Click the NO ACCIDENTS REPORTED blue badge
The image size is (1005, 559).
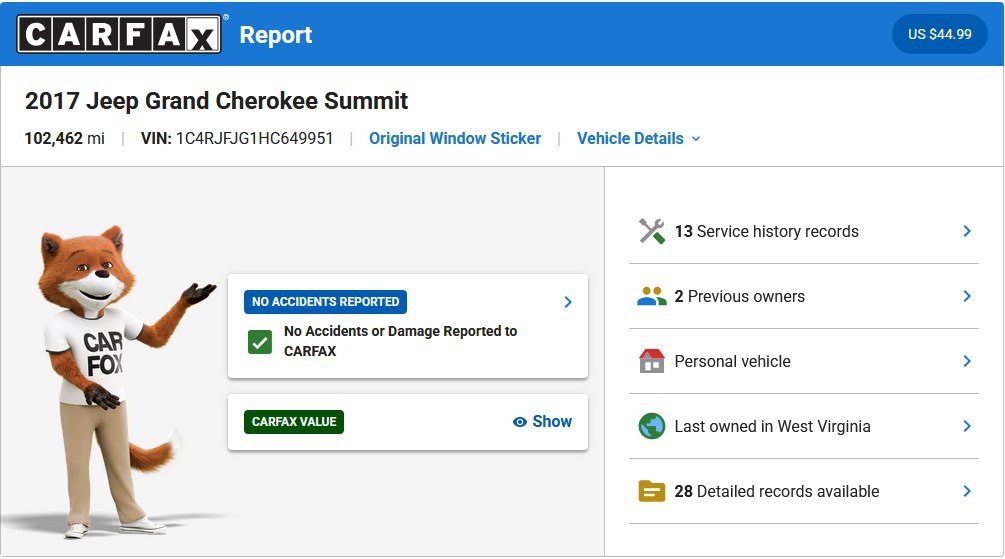click(x=325, y=302)
